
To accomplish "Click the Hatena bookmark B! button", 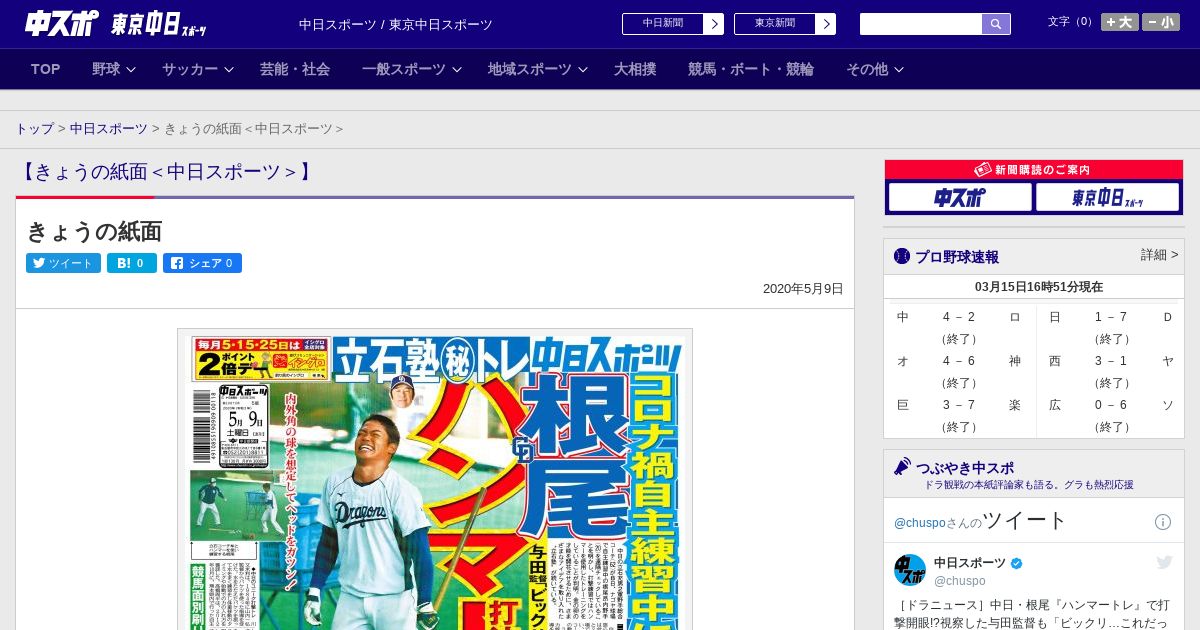I will coord(132,263).
